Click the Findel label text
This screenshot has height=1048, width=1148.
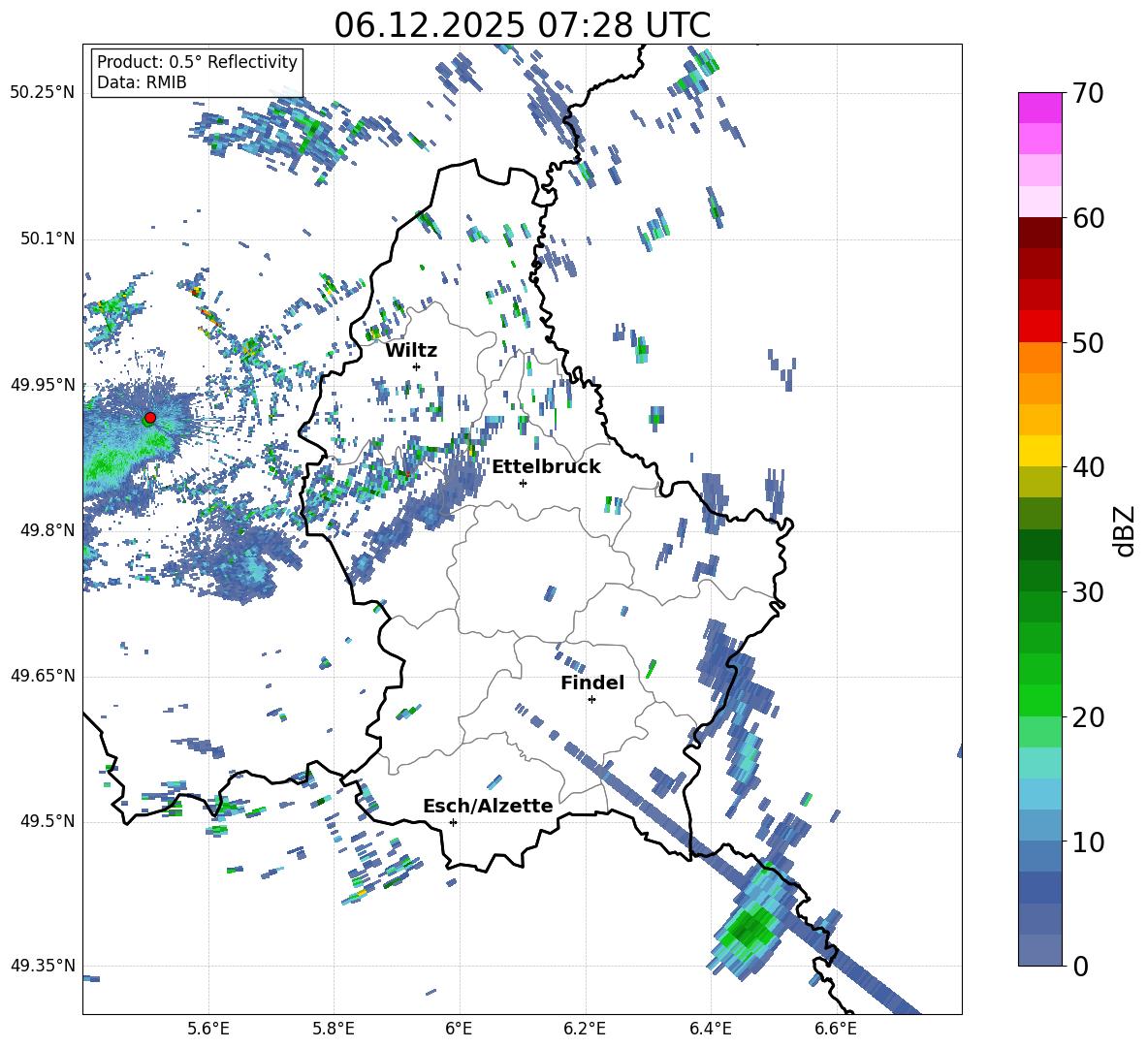point(592,683)
